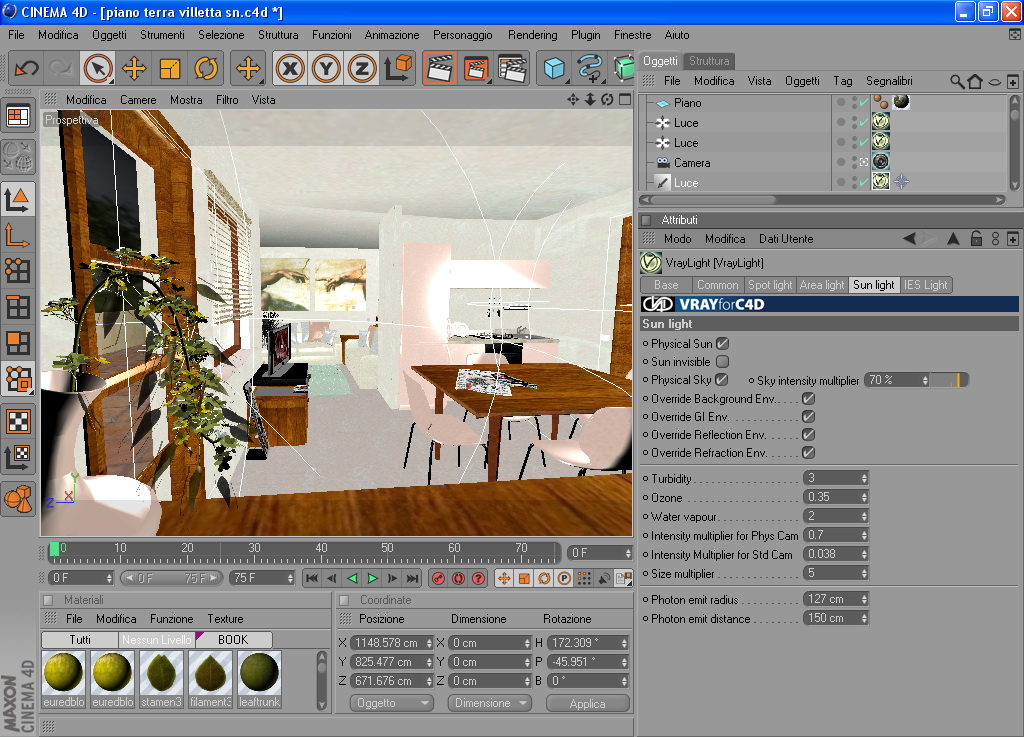This screenshot has width=1024, height=737.
Task: Switch to the Area light tab
Action: 822,285
